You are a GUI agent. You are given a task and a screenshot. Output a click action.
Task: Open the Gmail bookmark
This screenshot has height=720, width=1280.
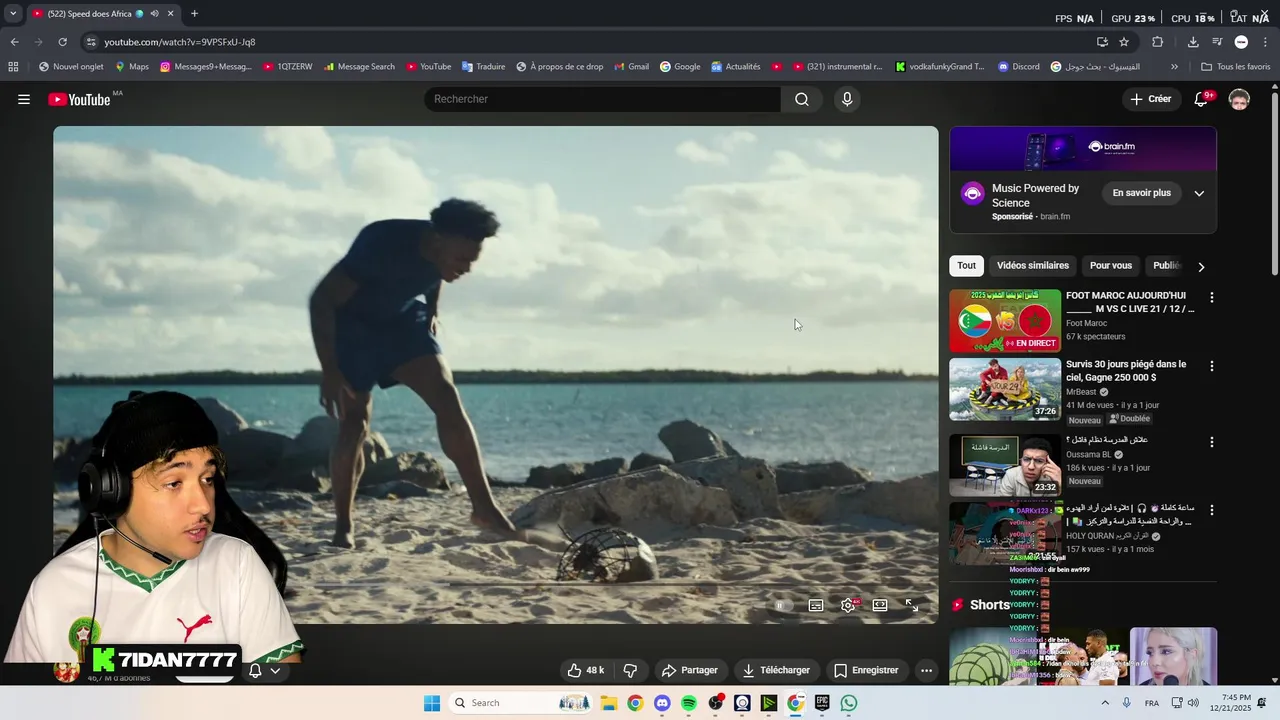630,67
